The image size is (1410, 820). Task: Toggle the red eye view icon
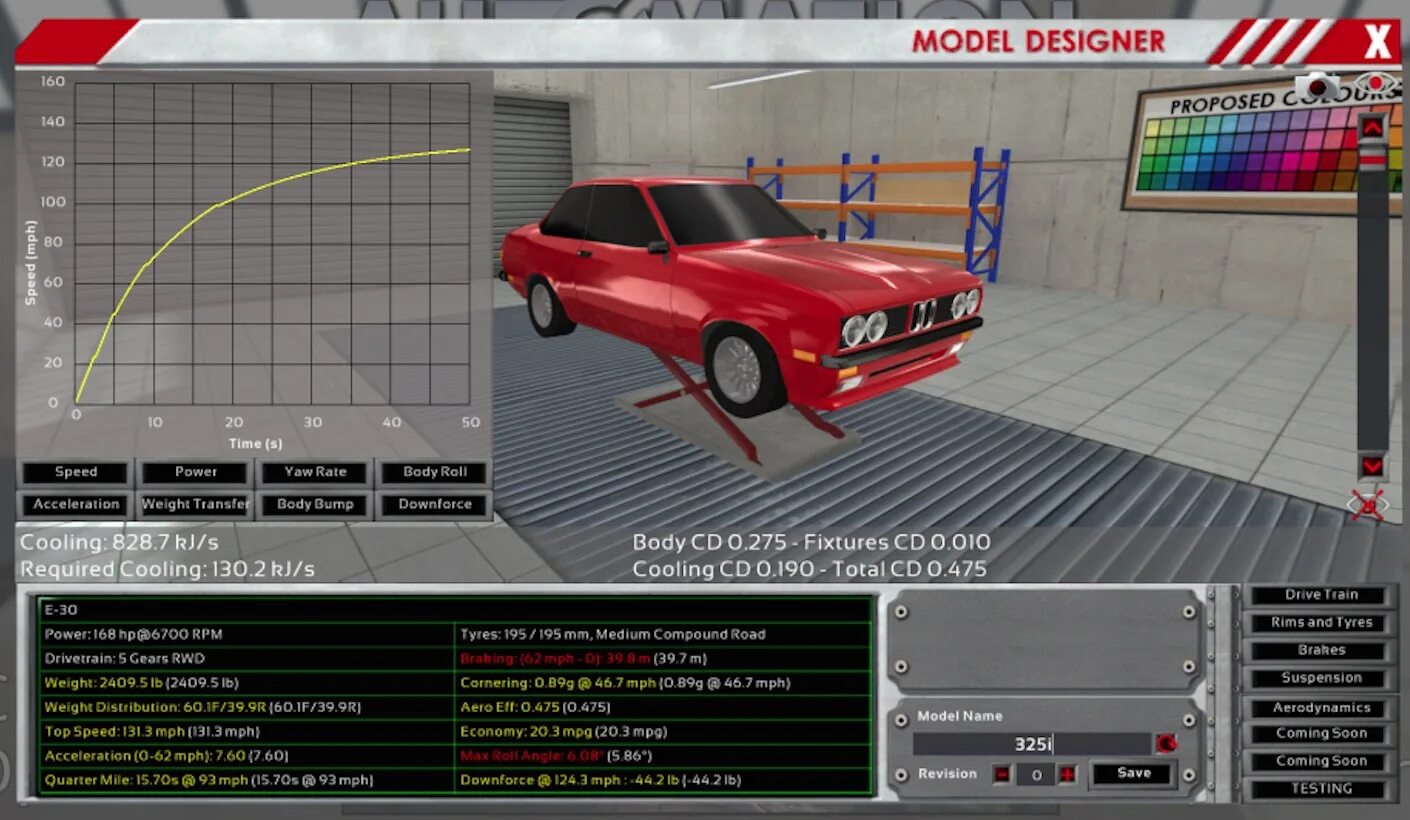coord(1377,84)
